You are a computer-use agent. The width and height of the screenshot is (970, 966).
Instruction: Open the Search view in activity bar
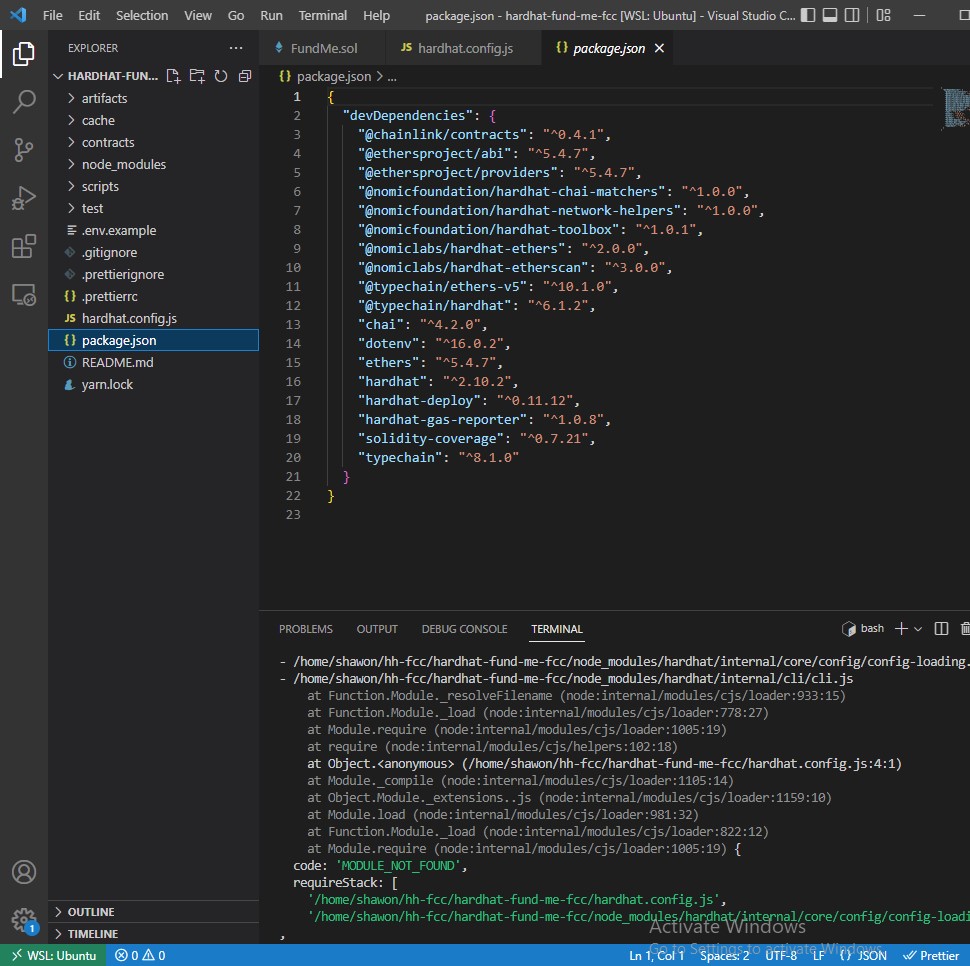[24, 101]
